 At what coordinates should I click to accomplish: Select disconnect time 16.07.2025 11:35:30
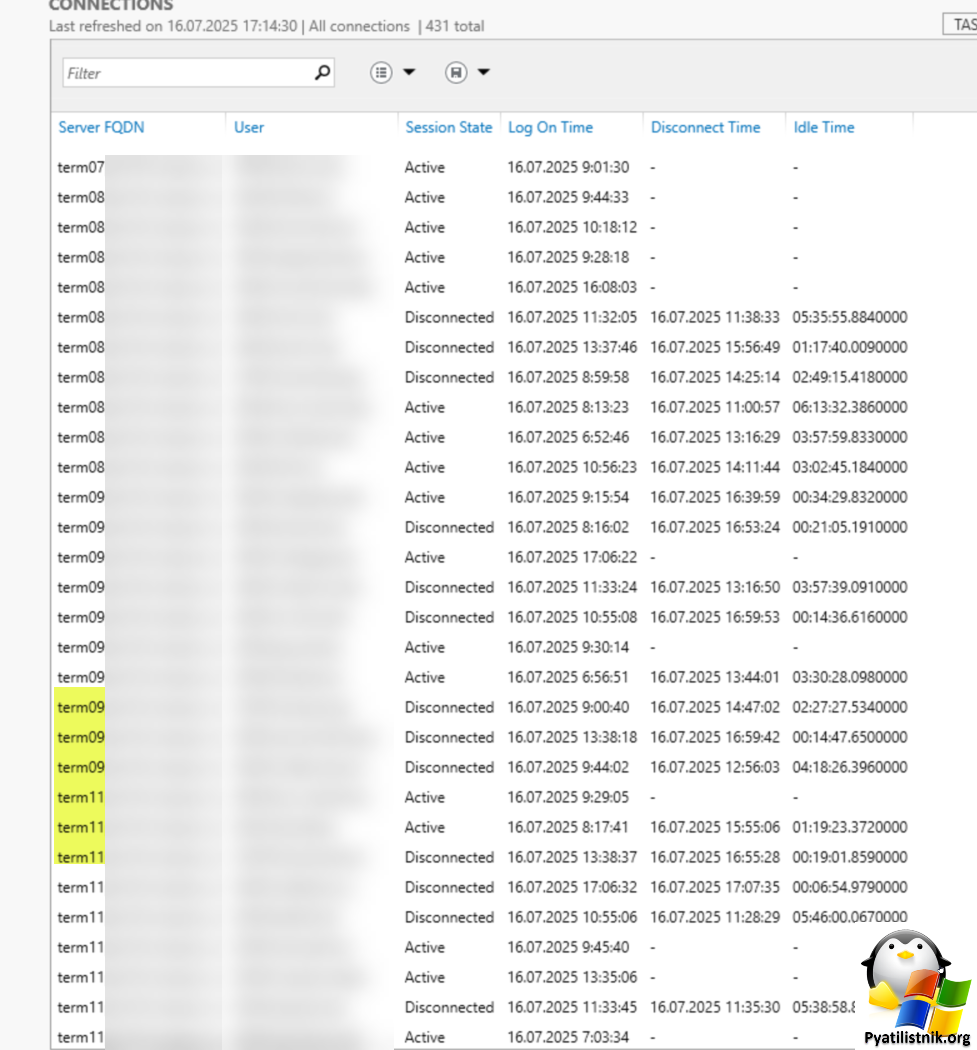coord(715,1007)
